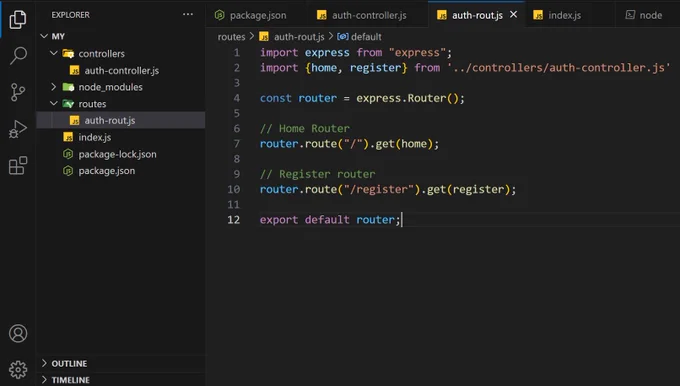
Task: Click the node tab terminal icon
Action: point(630,15)
